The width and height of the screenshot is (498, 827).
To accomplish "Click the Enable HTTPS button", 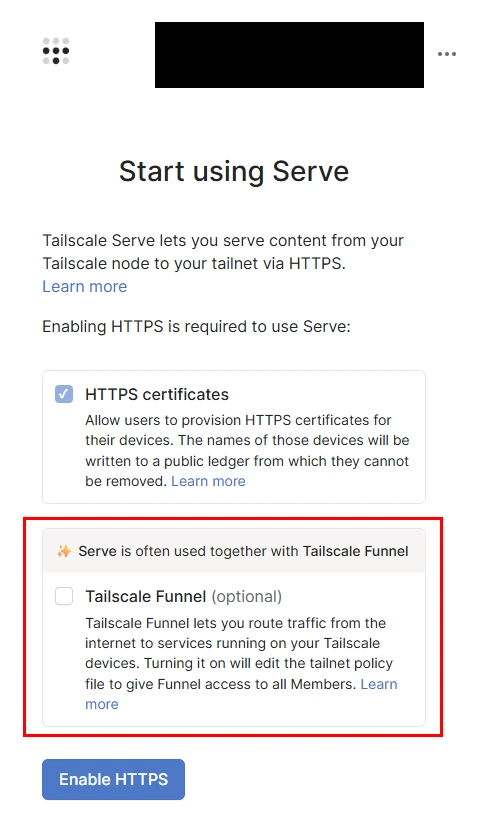I will click(113, 779).
